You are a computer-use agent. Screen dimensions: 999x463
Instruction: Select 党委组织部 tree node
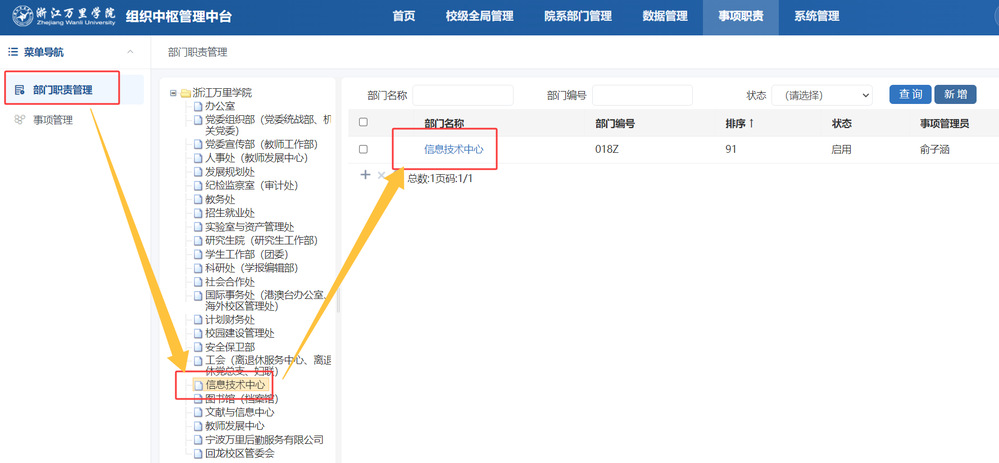coord(268,125)
